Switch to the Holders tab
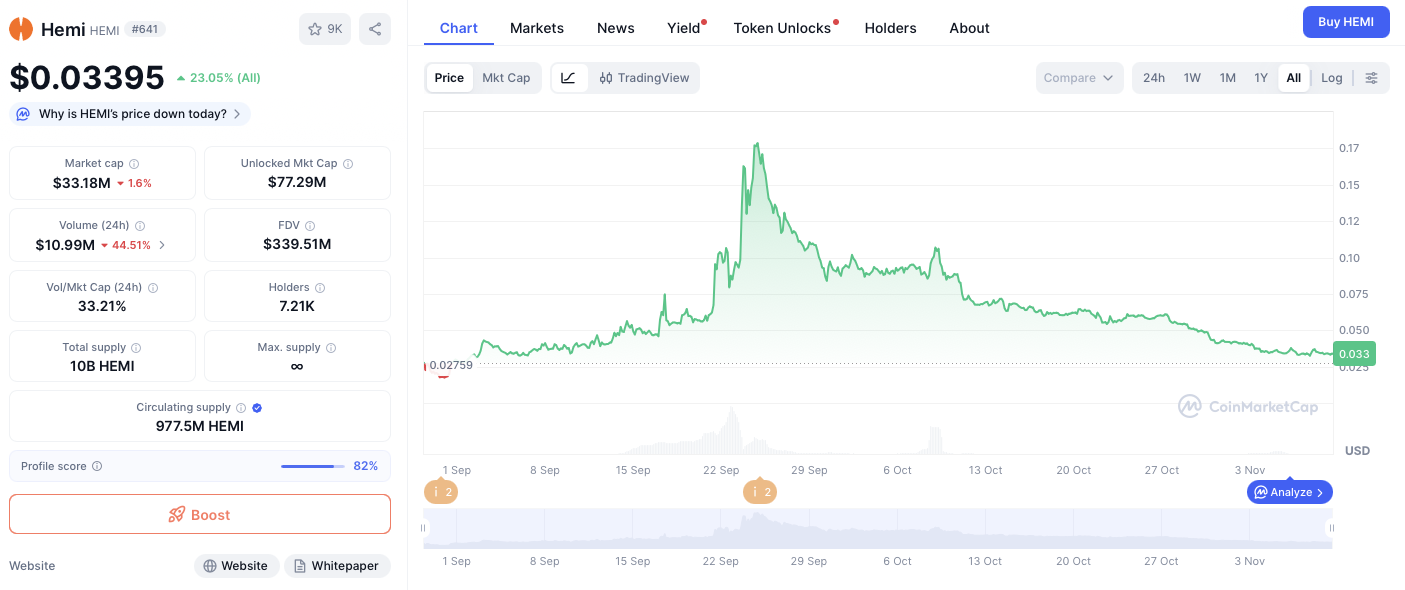The height and width of the screenshot is (590, 1405). [x=890, y=28]
